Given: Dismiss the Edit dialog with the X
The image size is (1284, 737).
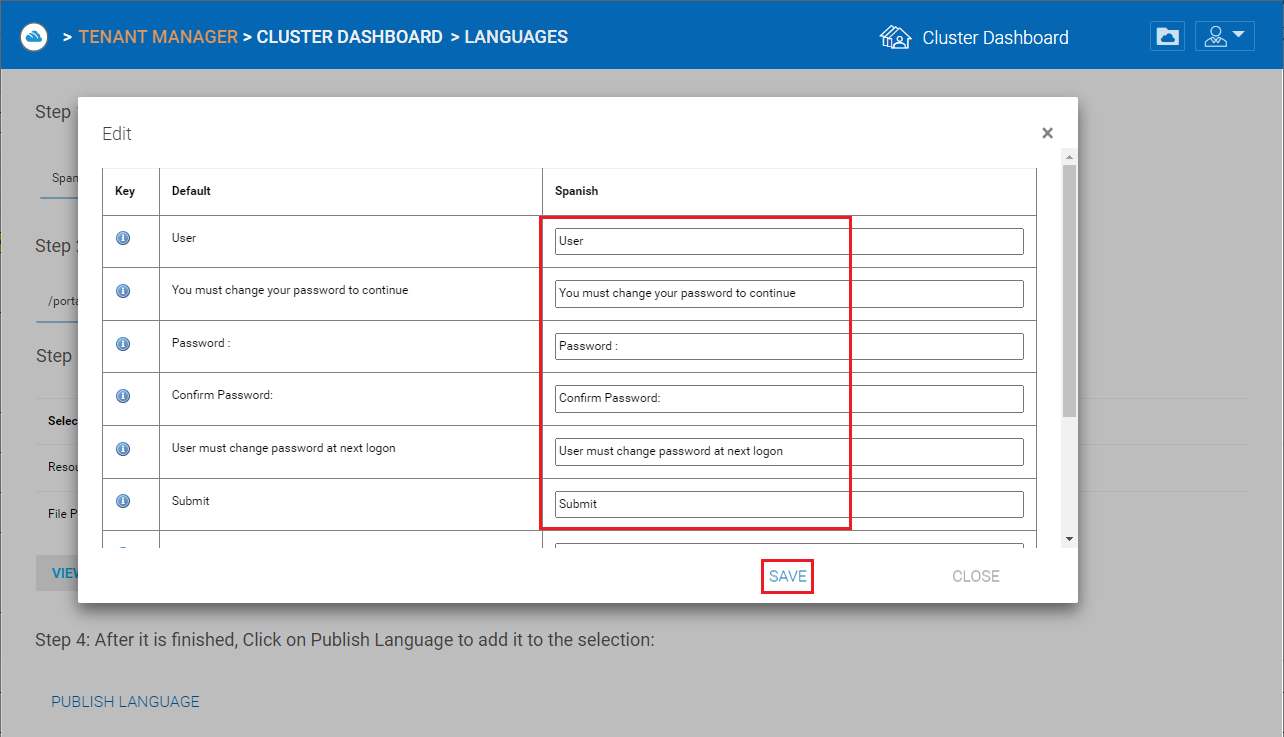Looking at the screenshot, I should point(1047,133).
